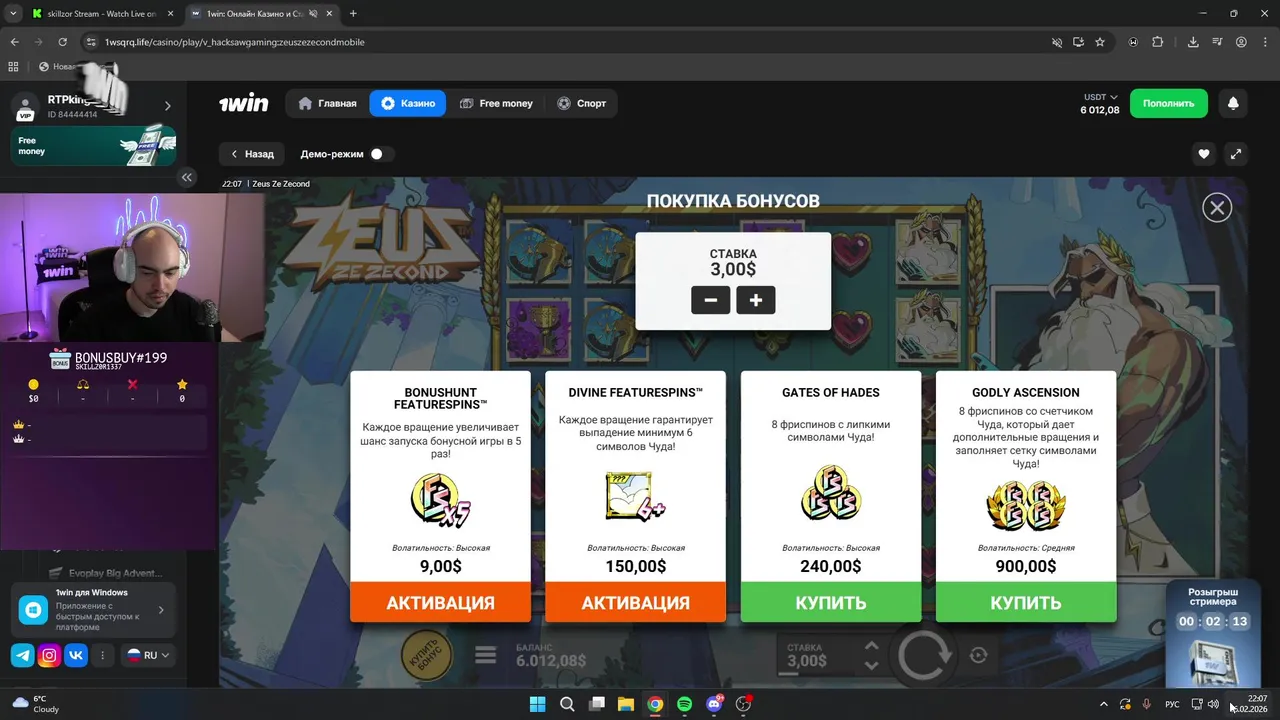The image size is (1280, 720).
Task: Click the Gates of Hades three-coin icon
Action: pos(831,492)
